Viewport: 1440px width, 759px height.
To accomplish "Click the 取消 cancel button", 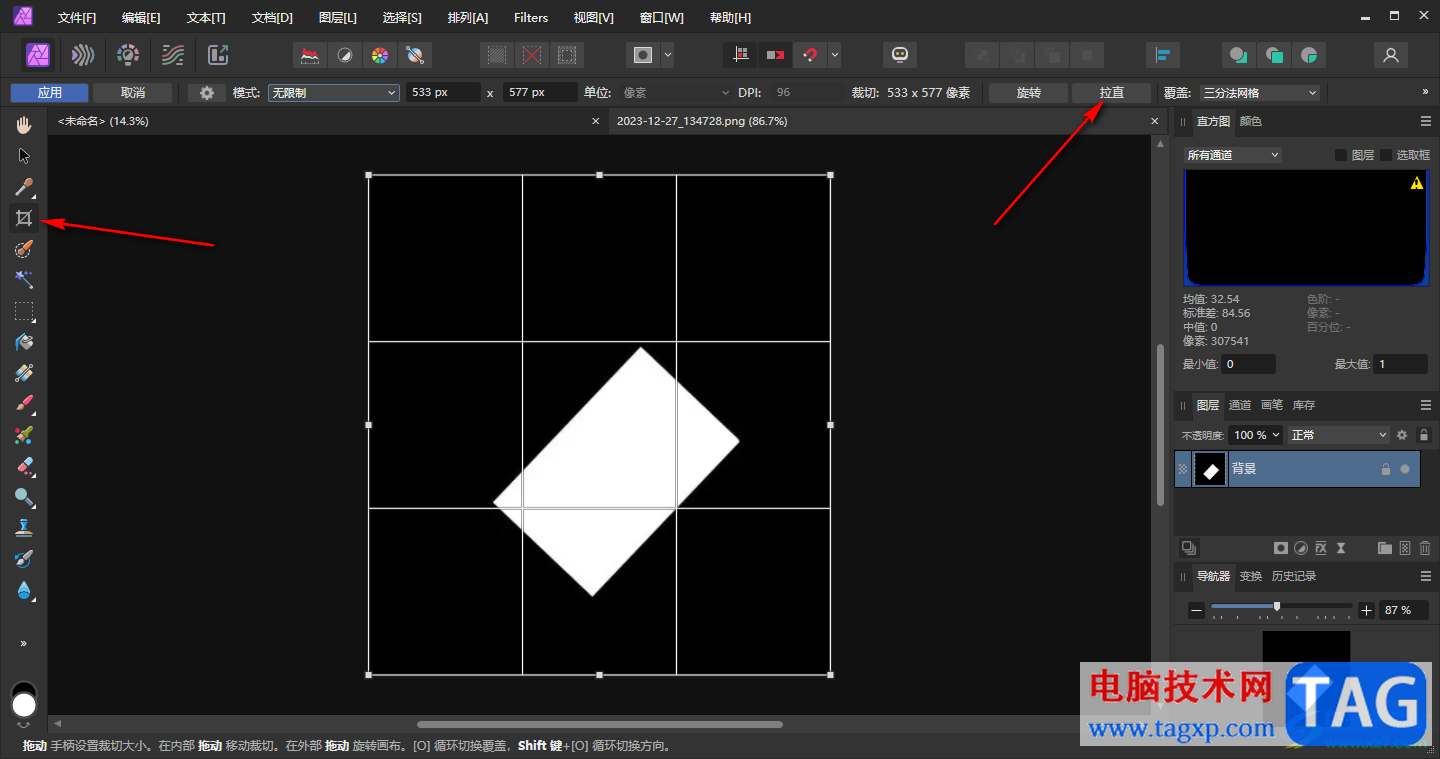I will click(133, 93).
